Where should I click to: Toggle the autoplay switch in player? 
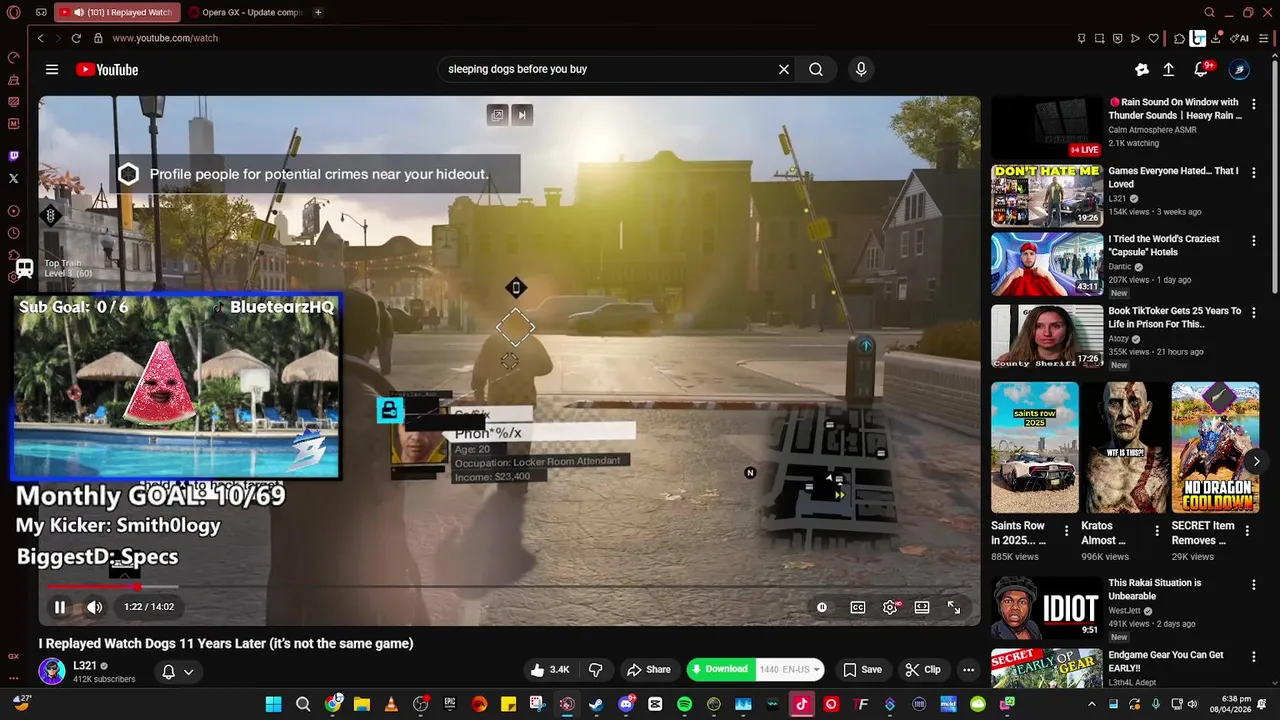pos(822,607)
